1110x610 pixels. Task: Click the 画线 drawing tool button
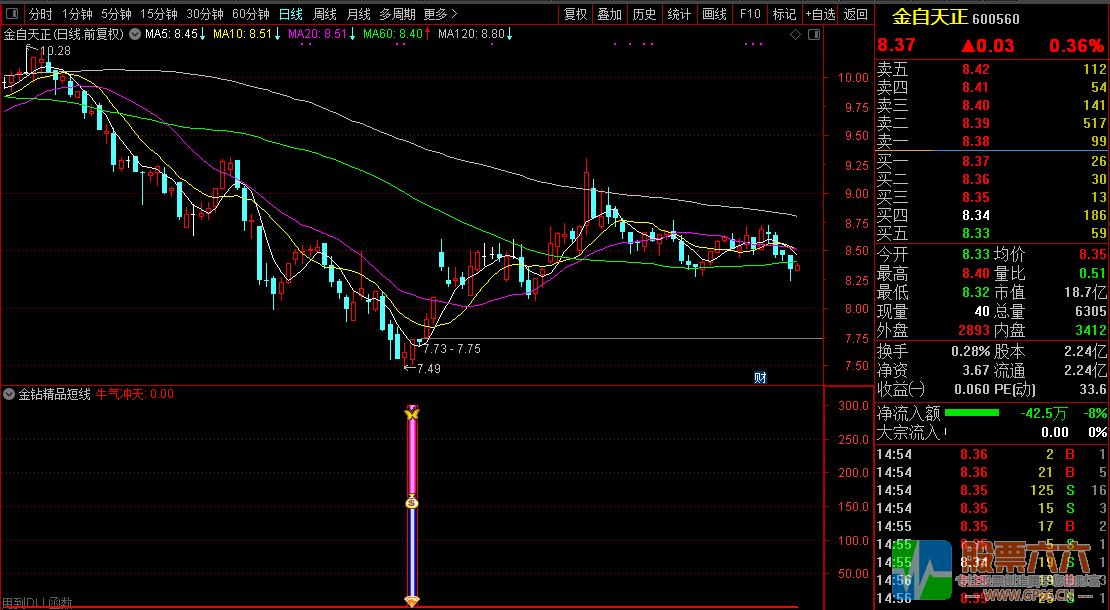point(714,14)
